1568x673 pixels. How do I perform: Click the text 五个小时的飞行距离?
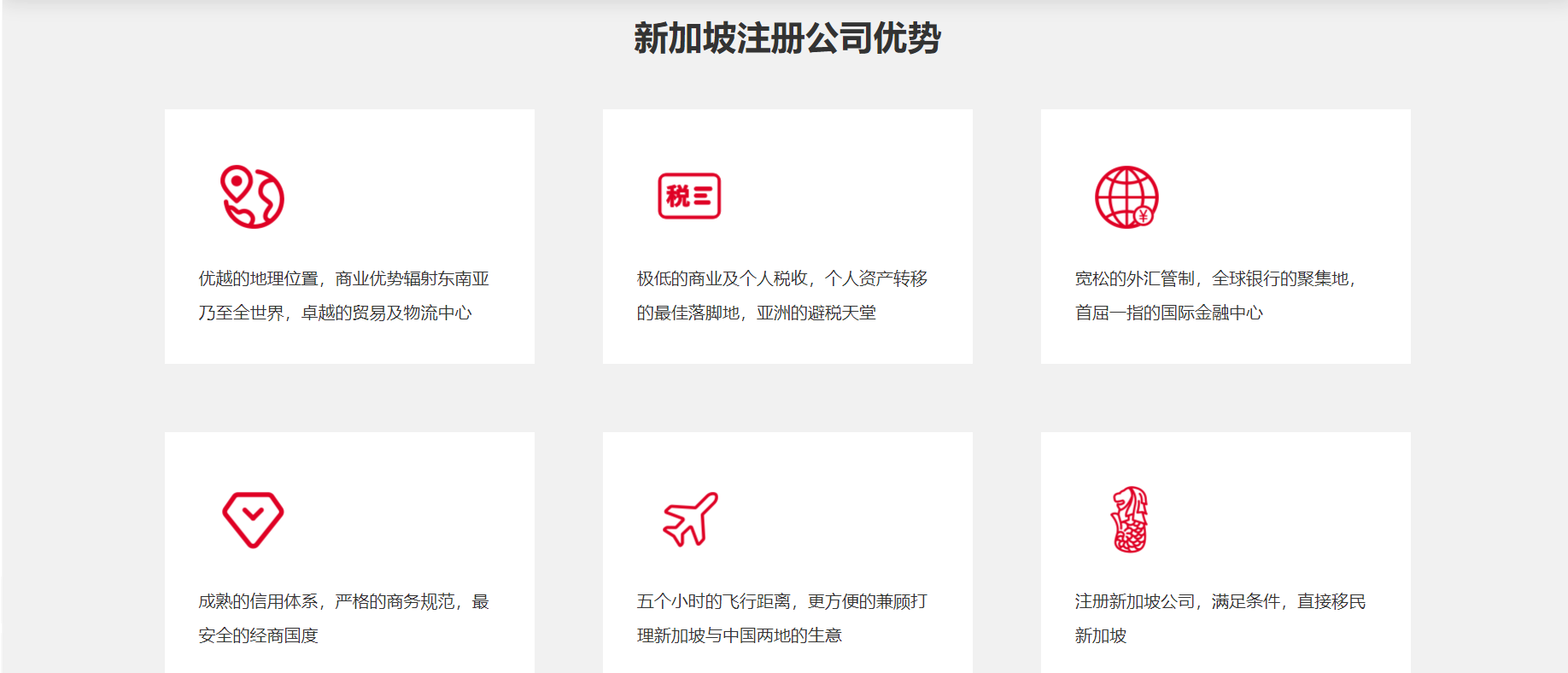[713, 601]
